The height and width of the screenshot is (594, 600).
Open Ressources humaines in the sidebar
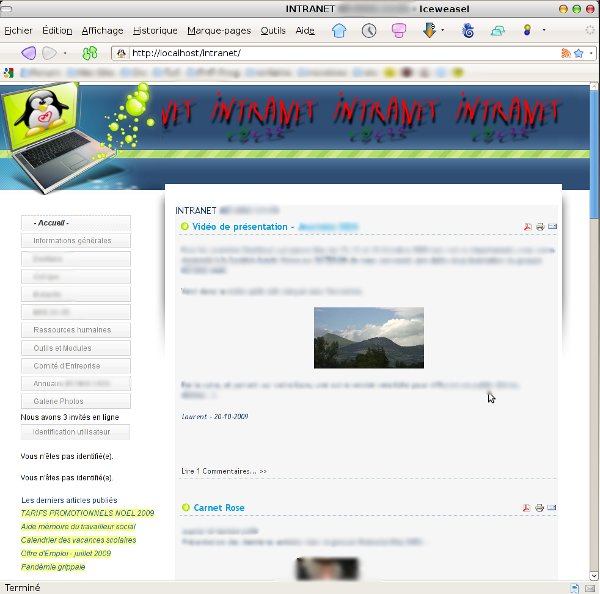(76, 329)
